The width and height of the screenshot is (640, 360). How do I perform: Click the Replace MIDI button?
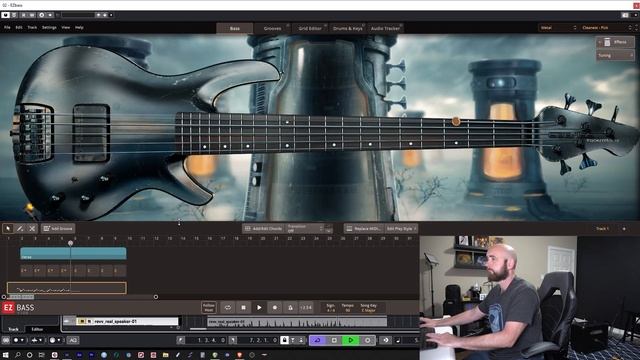click(363, 229)
